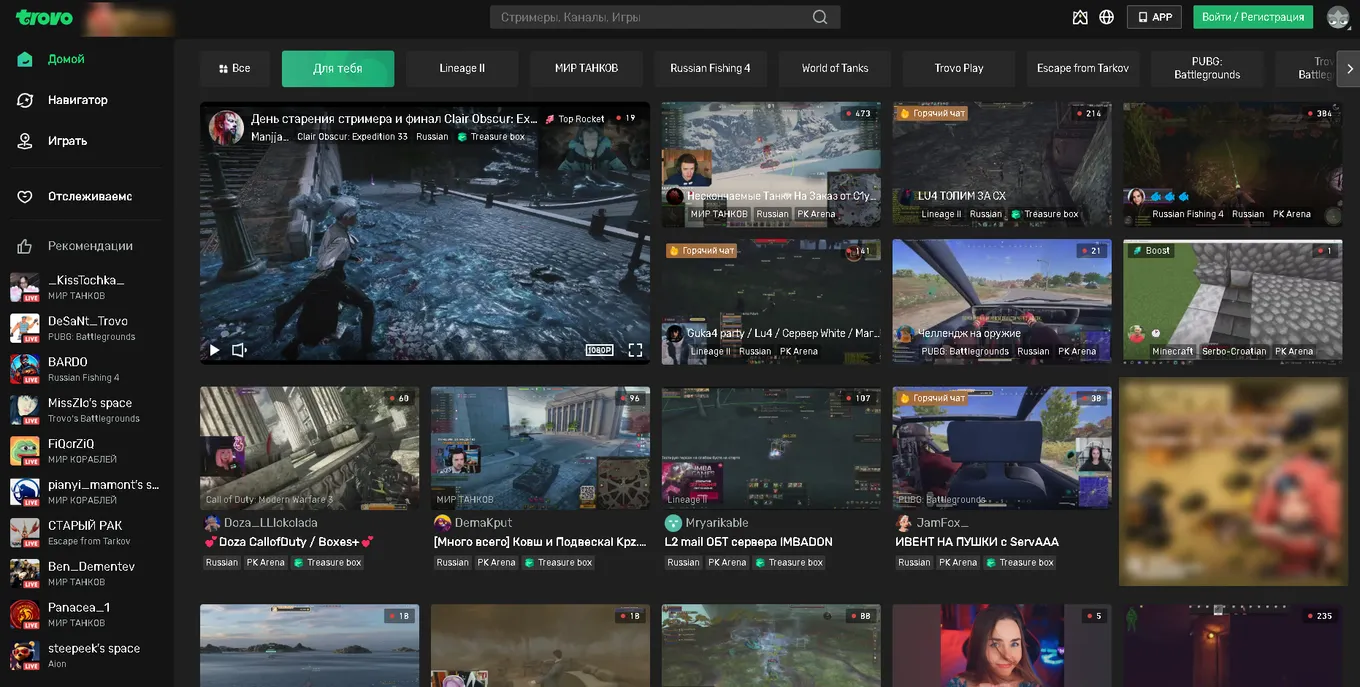Select the World of Tanks tab
The height and width of the screenshot is (687, 1360).
[x=835, y=69]
